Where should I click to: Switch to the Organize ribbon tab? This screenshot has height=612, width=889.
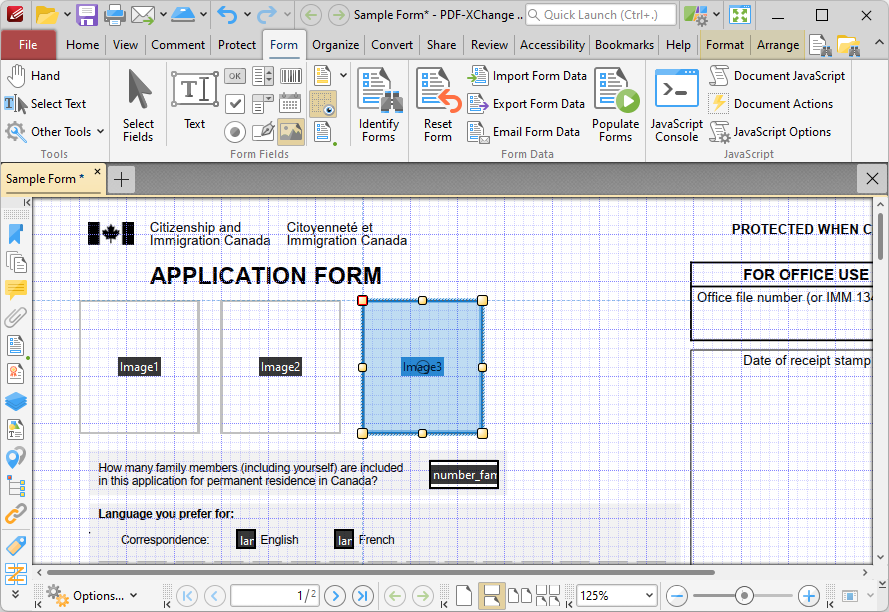pyautogui.click(x=336, y=45)
